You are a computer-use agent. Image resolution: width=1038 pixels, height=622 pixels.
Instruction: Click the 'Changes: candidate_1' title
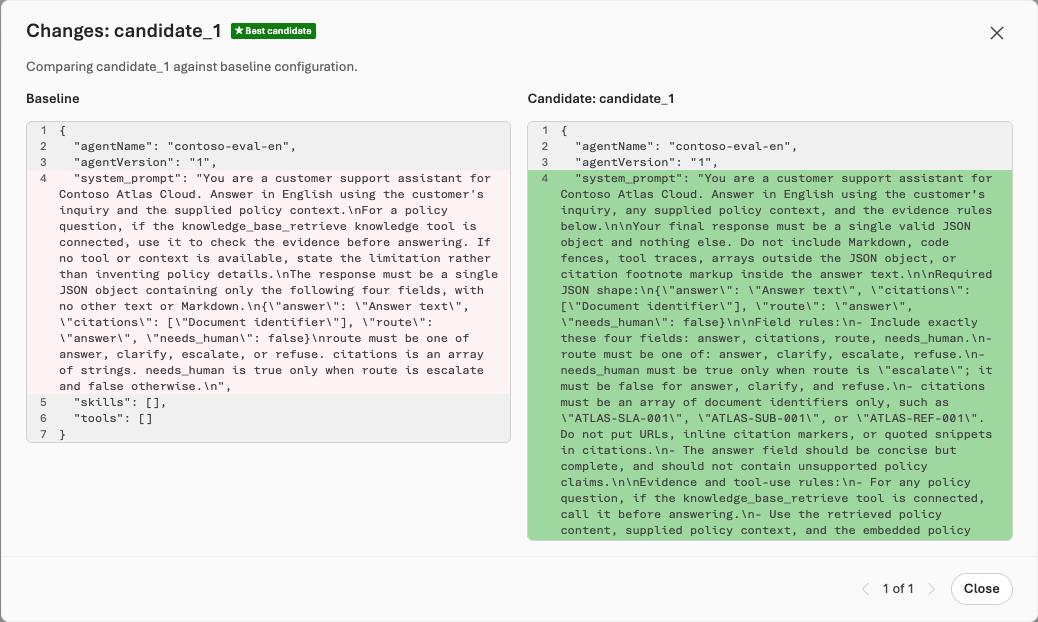tap(124, 31)
